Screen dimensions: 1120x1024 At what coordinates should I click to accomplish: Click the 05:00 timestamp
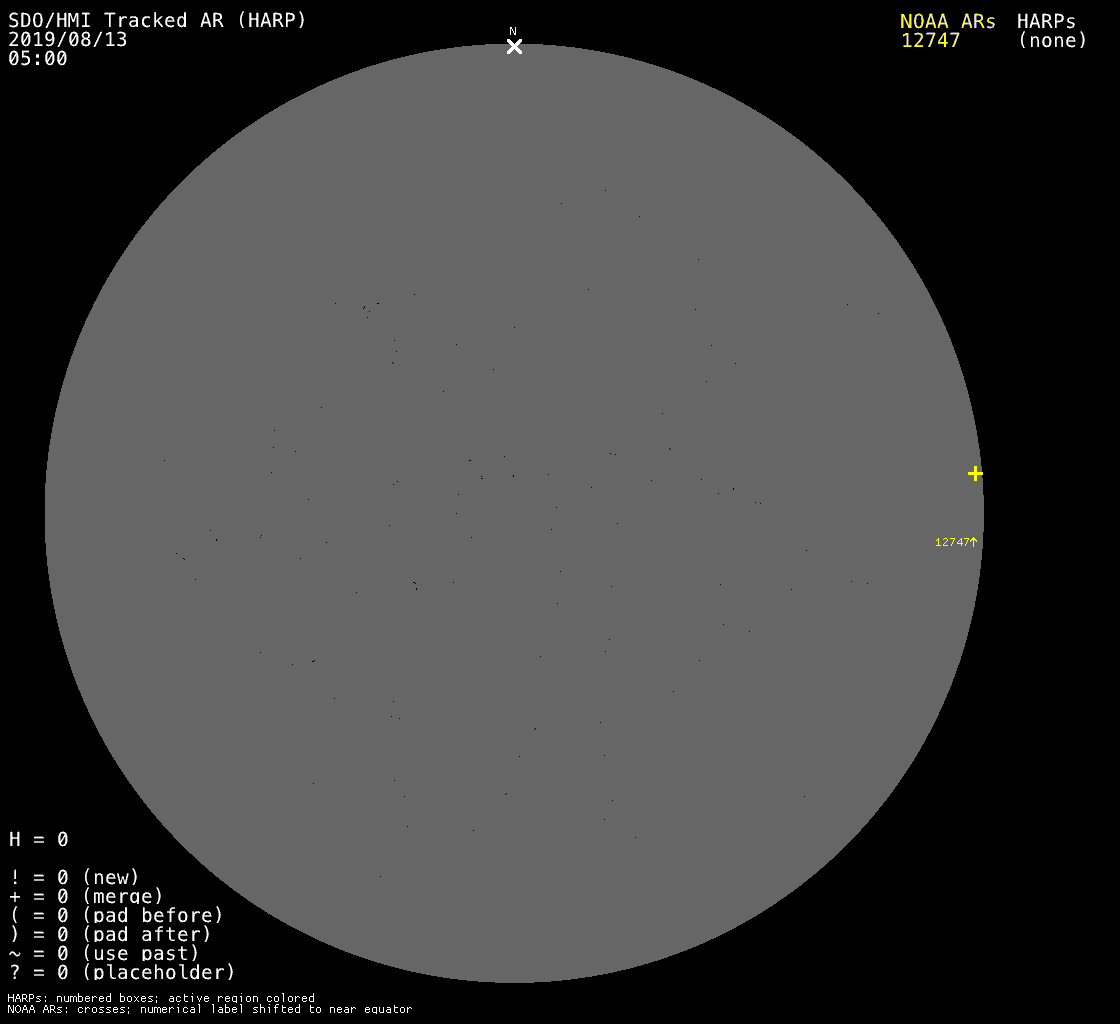point(38,59)
